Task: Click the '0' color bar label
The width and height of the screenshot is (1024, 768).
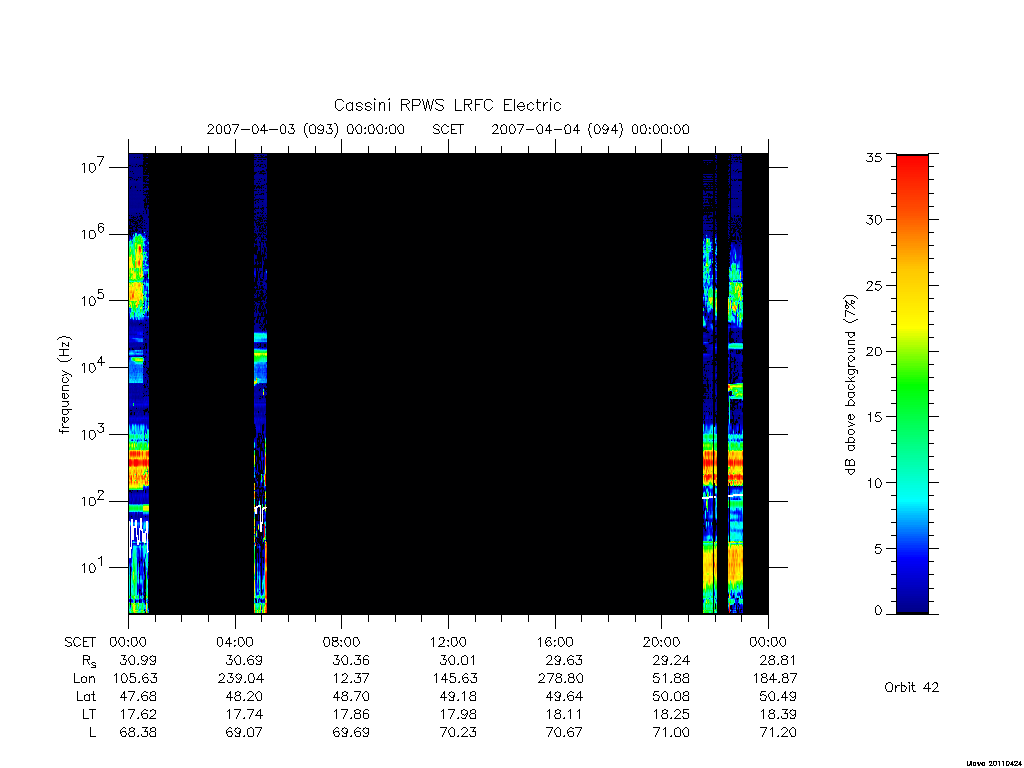Action: pos(878,610)
